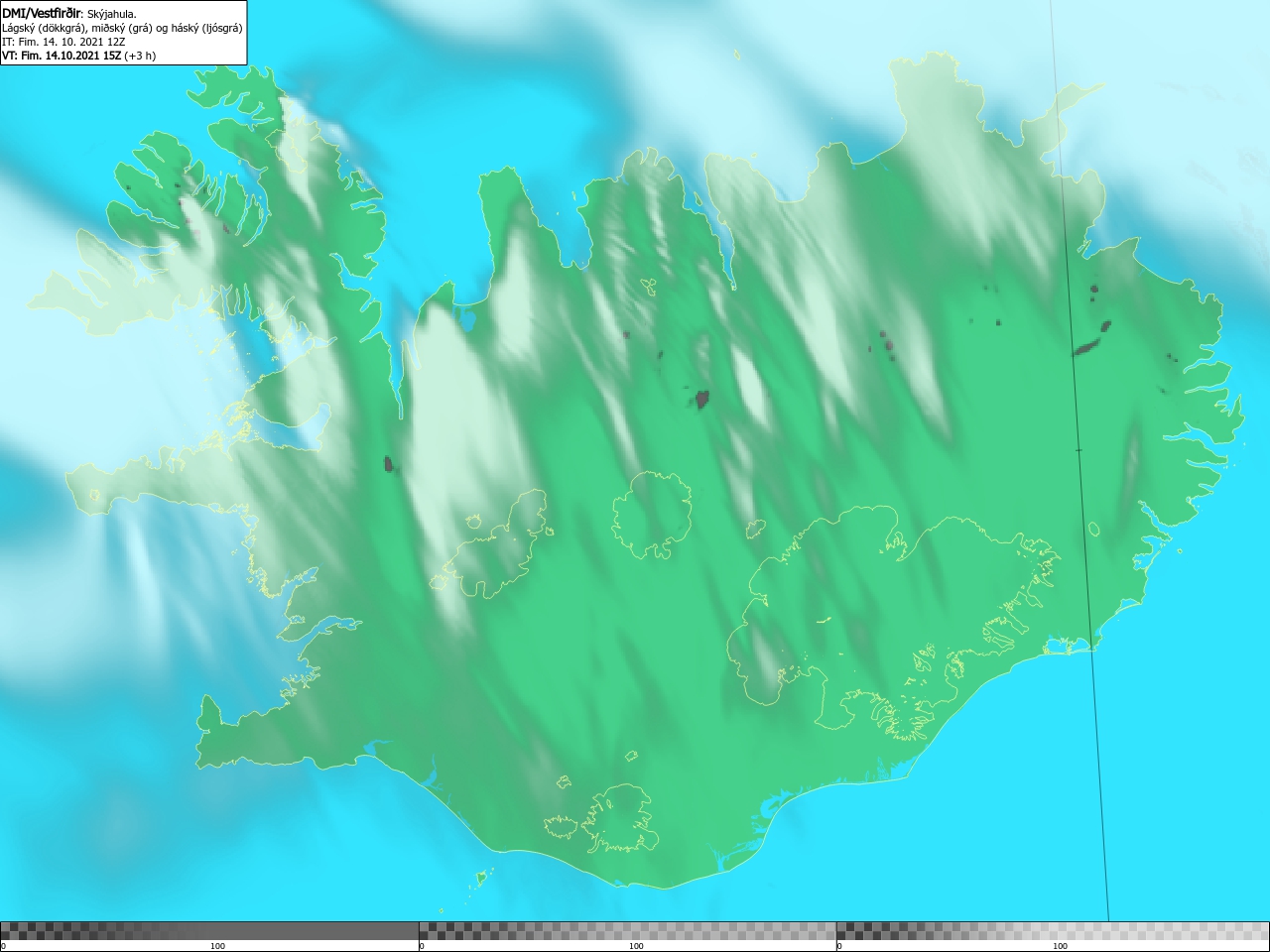Click the '100' label under the medium grey scale
This screenshot has width=1270, height=952.
pyautogui.click(x=636, y=946)
